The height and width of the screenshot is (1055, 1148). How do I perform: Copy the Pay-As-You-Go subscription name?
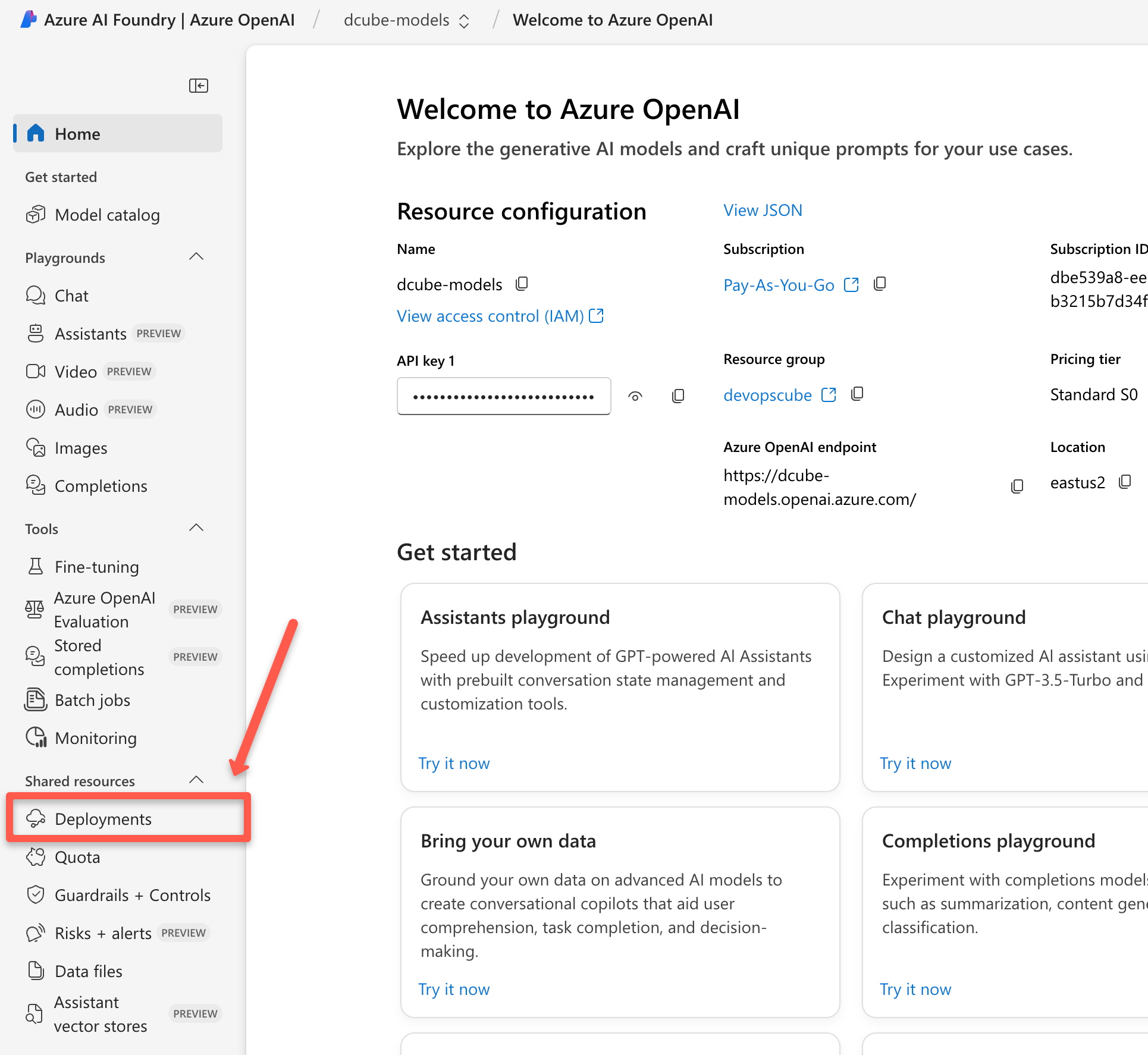879,284
